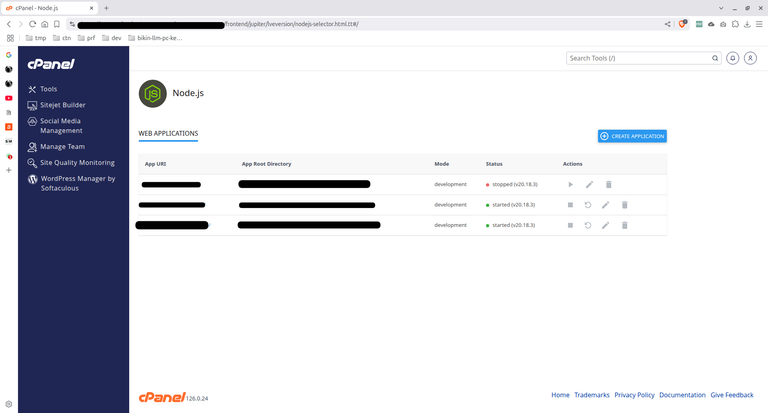Screen dimensions: 768x413
Task: Click the browser back arrow
Action: coord(9,24)
